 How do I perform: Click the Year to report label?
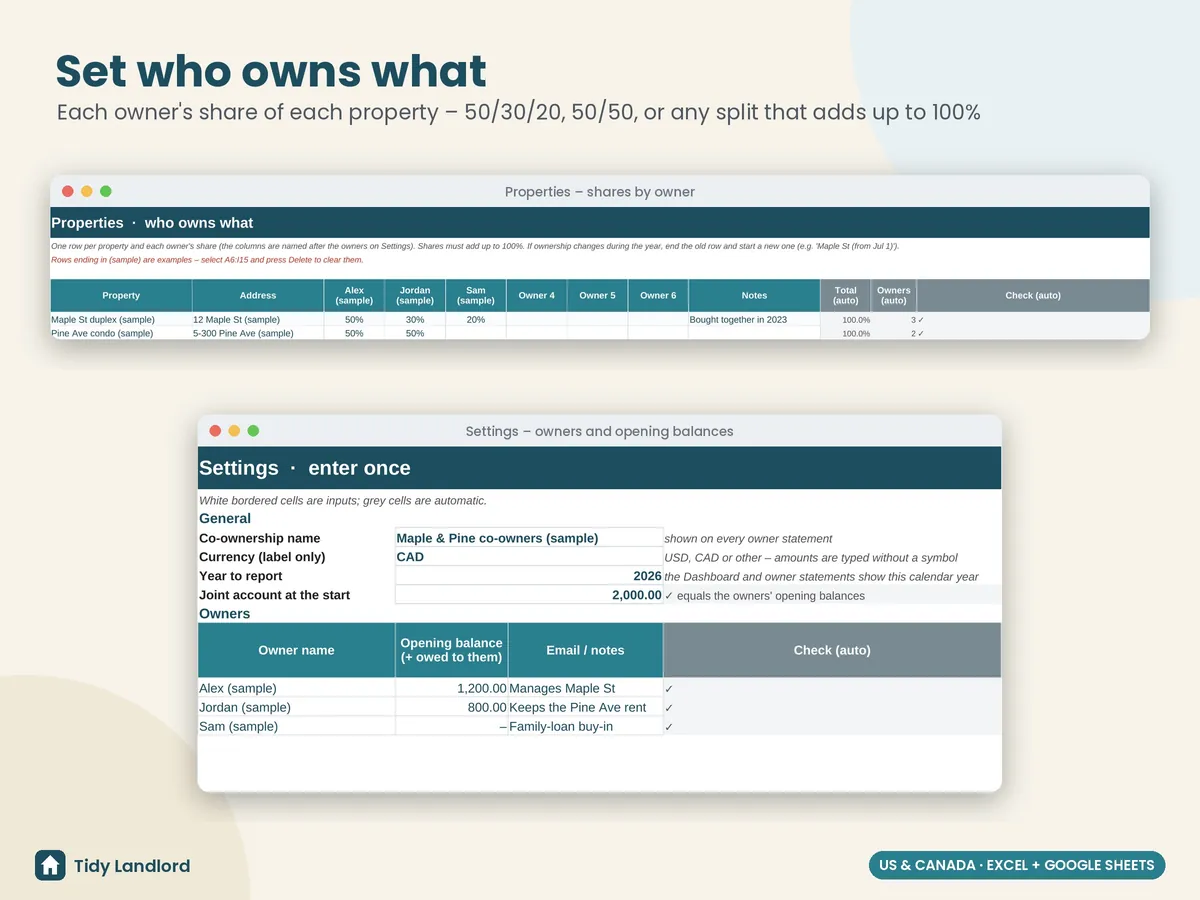coord(241,576)
